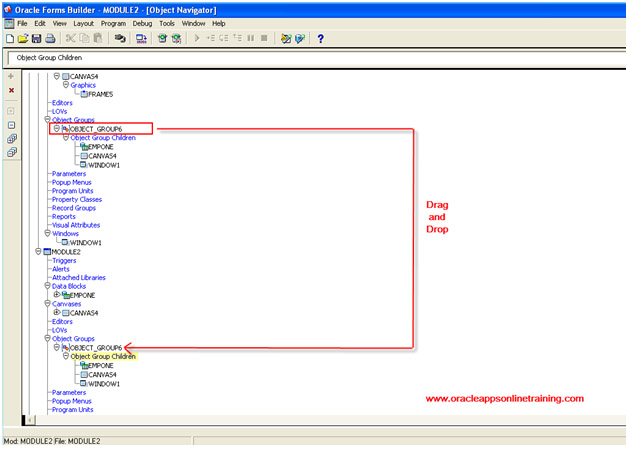Collapse the MODULE2 form node

pos(38,251)
